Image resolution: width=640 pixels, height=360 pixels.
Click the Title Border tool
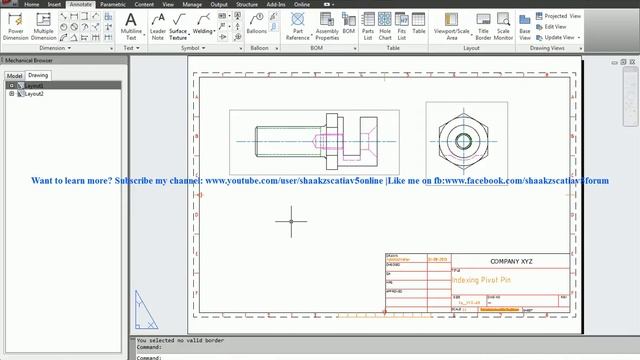coord(483,27)
